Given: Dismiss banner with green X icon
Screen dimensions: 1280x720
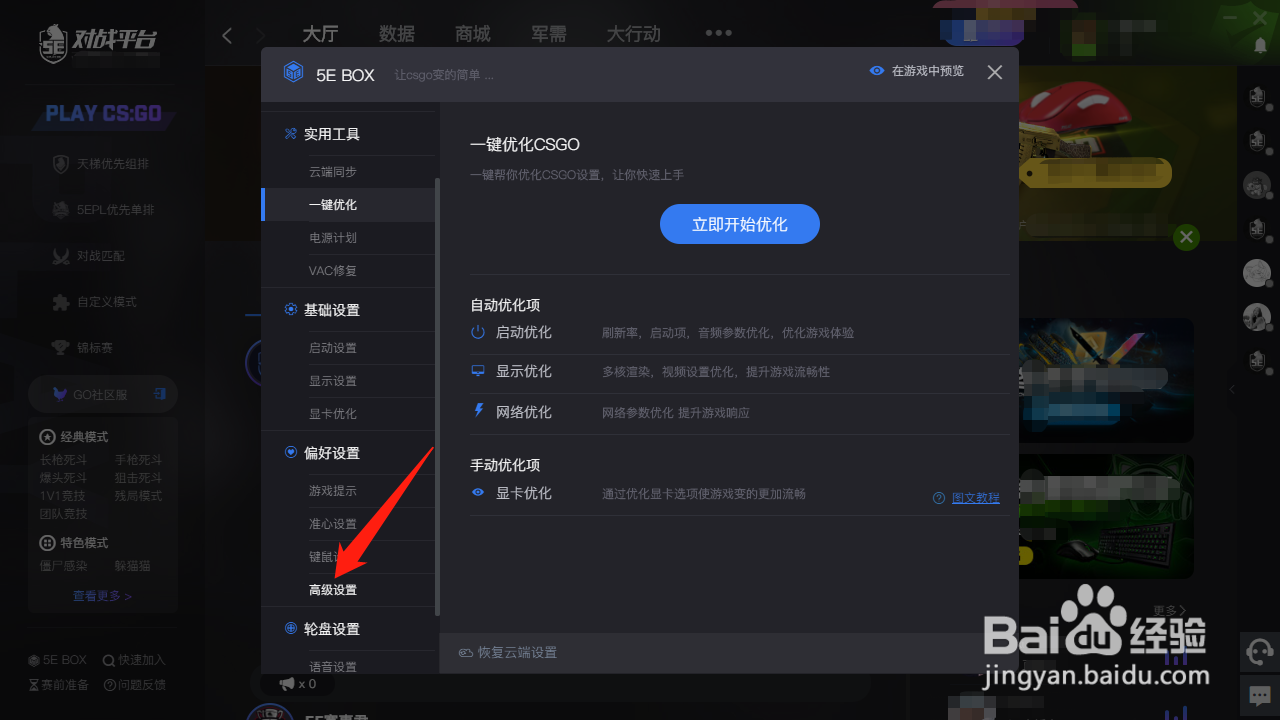Looking at the screenshot, I should pyautogui.click(x=1186, y=237).
